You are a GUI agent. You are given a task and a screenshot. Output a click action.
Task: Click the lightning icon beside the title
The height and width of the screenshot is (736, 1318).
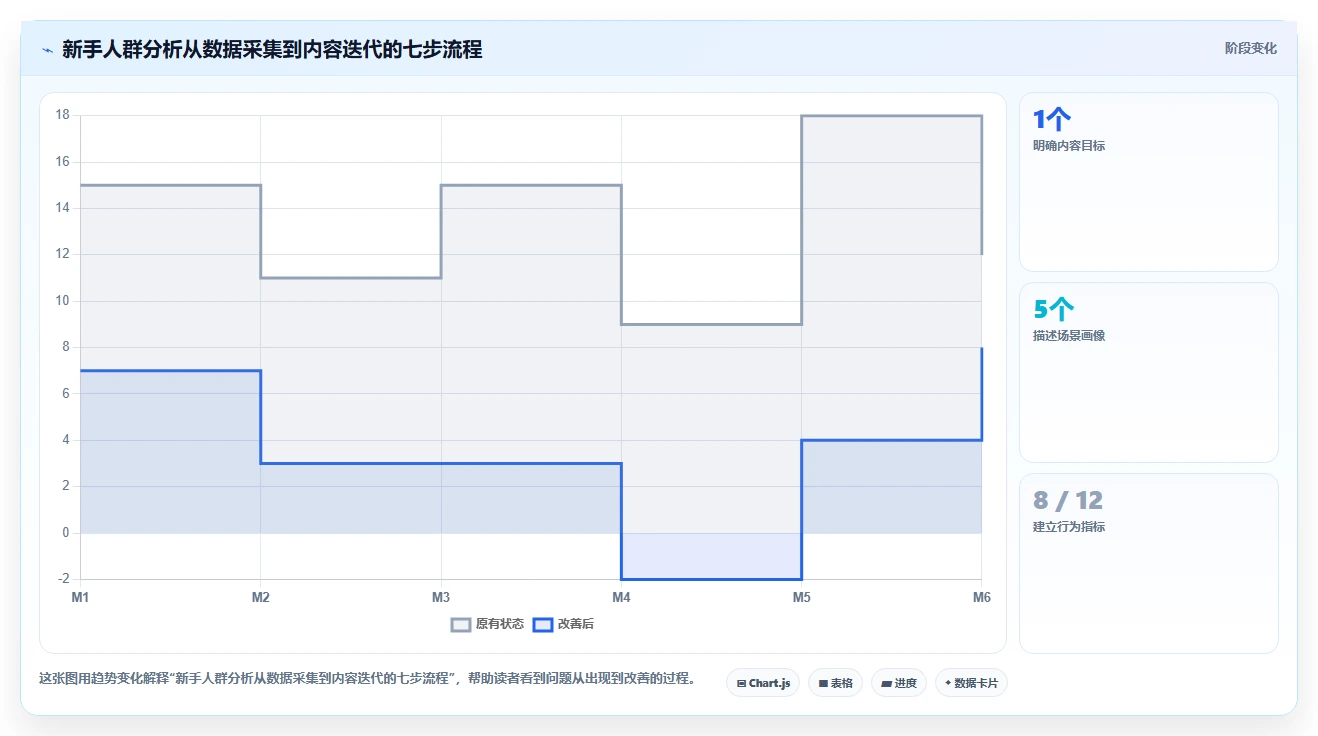47,50
